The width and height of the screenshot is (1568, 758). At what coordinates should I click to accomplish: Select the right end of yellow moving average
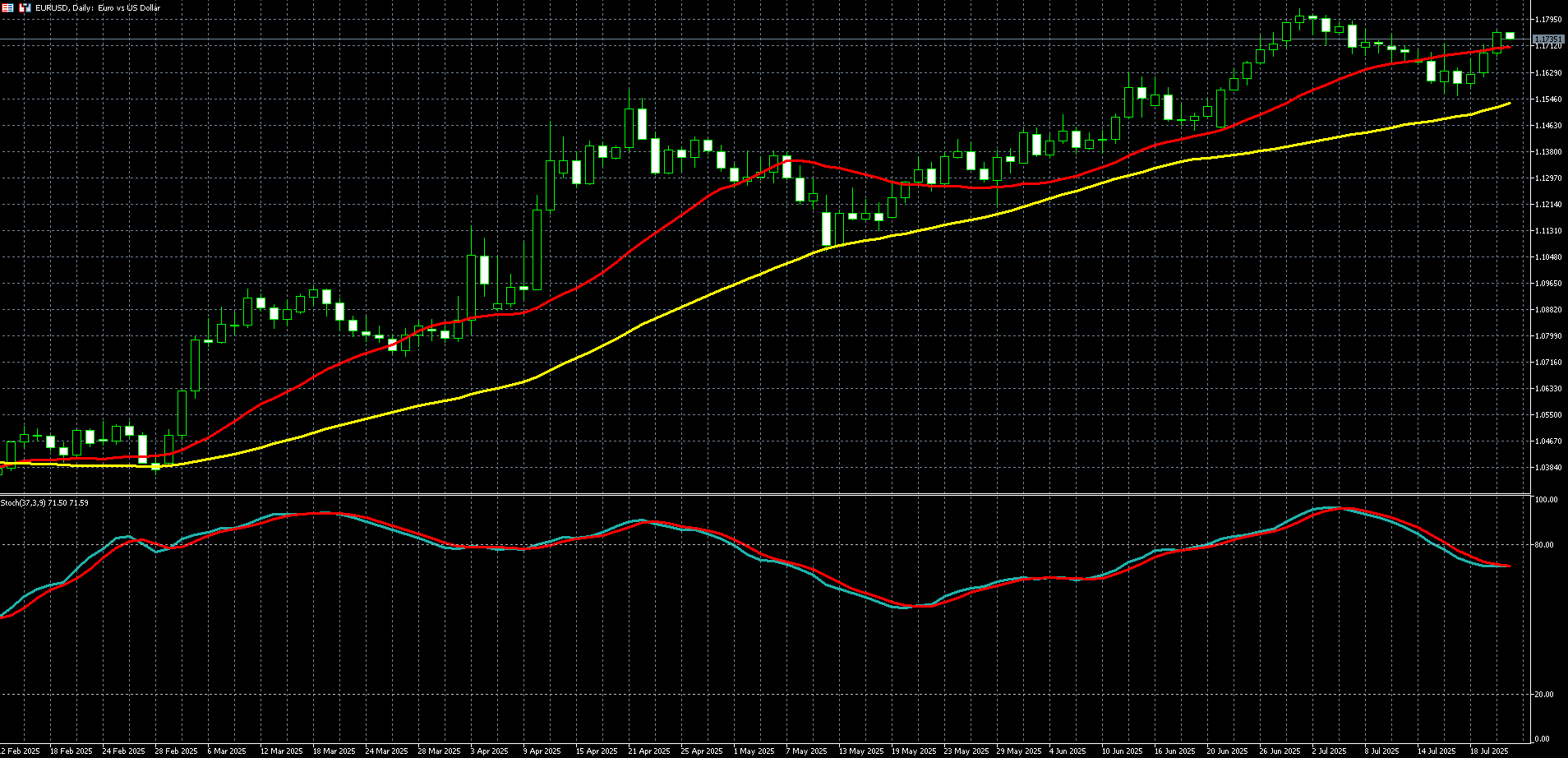(x=1509, y=104)
